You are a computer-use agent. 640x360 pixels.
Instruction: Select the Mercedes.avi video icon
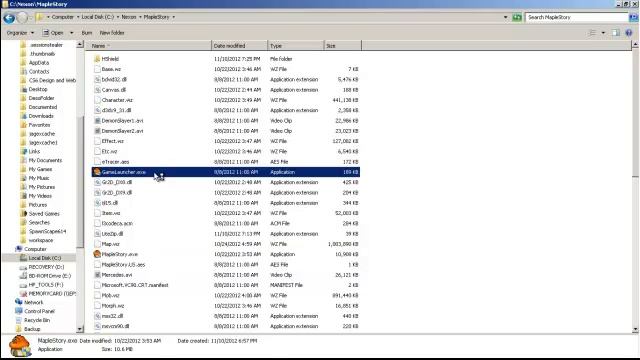[97, 275]
